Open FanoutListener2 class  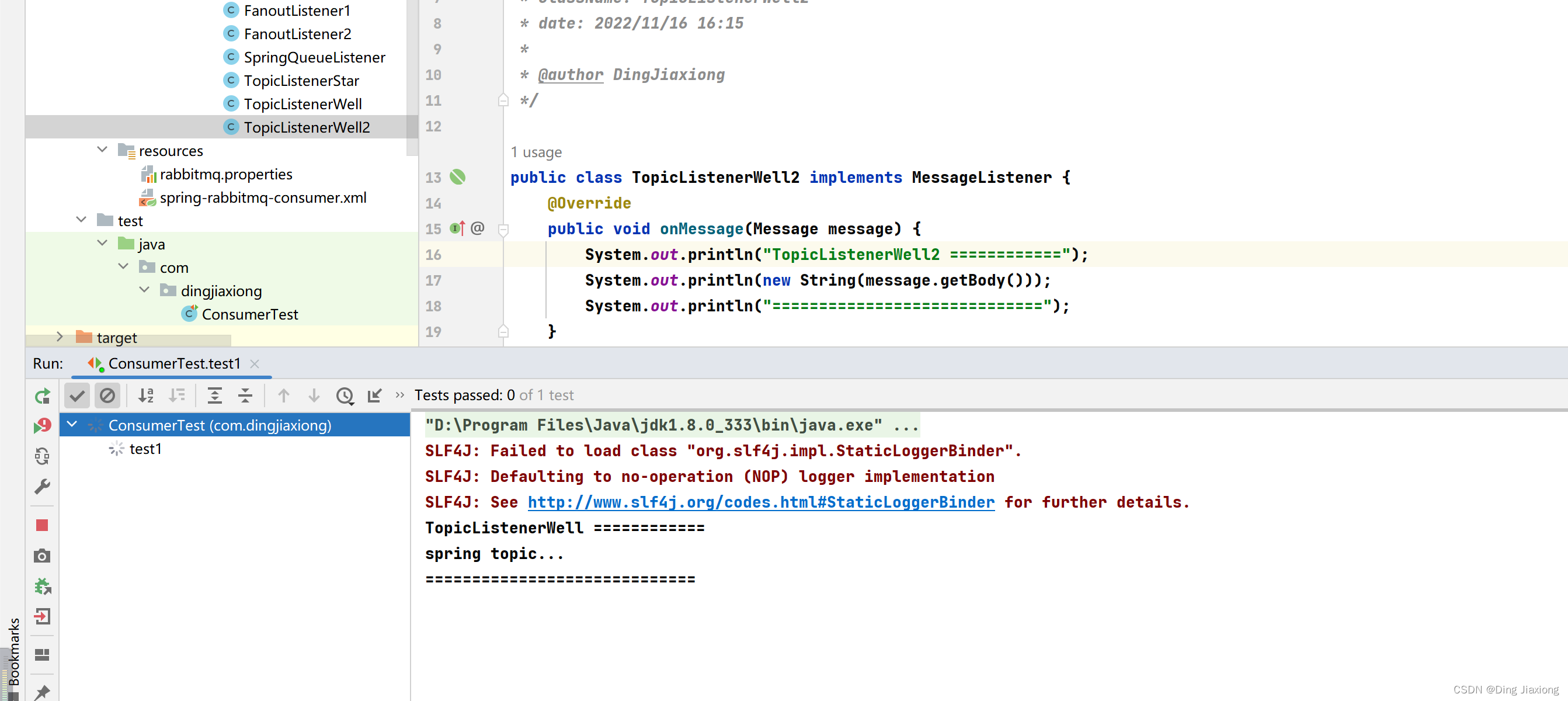pos(297,34)
